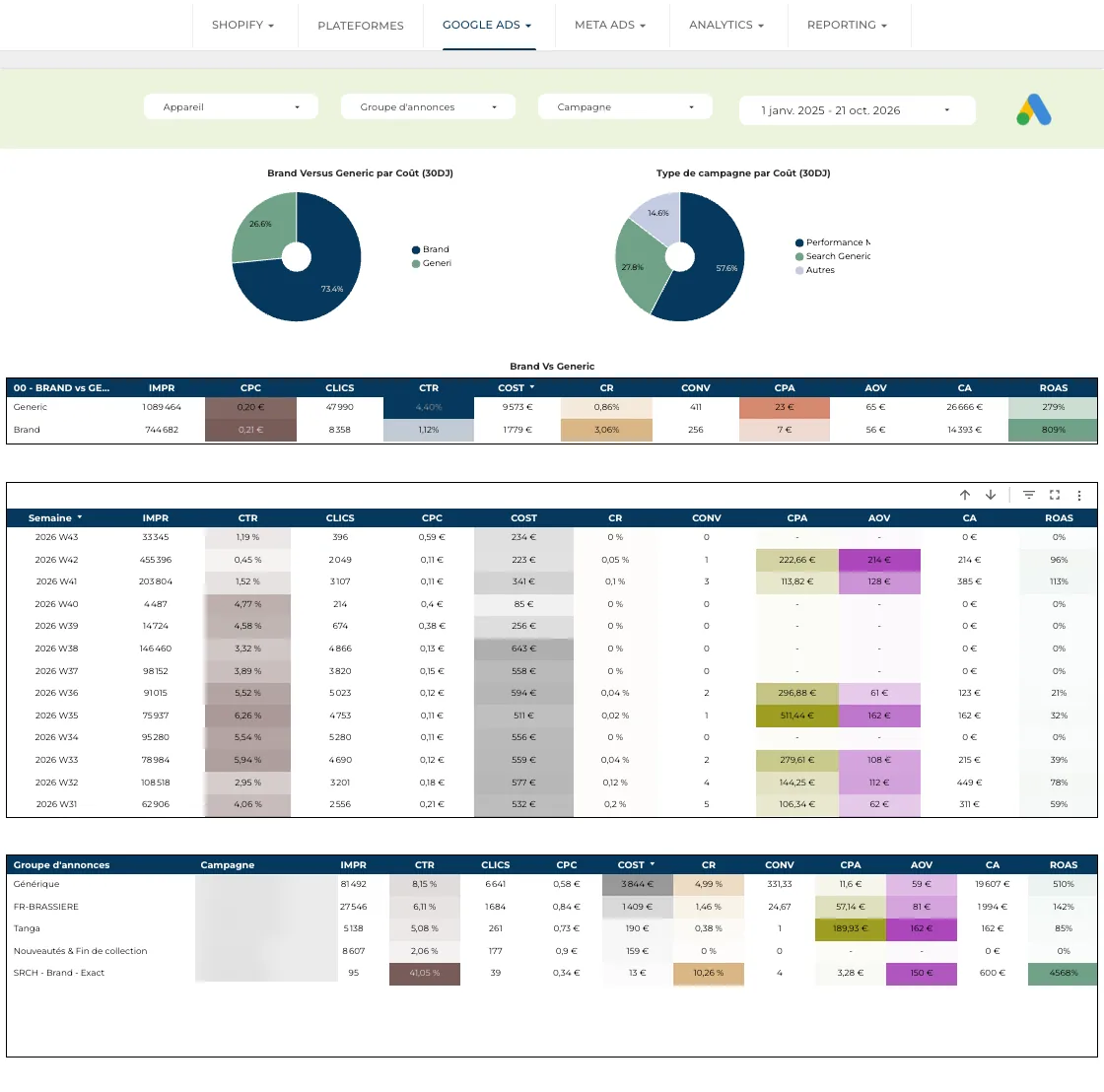Sort weekly table by Semaine column
The image size is (1104, 1092).
click(55, 518)
